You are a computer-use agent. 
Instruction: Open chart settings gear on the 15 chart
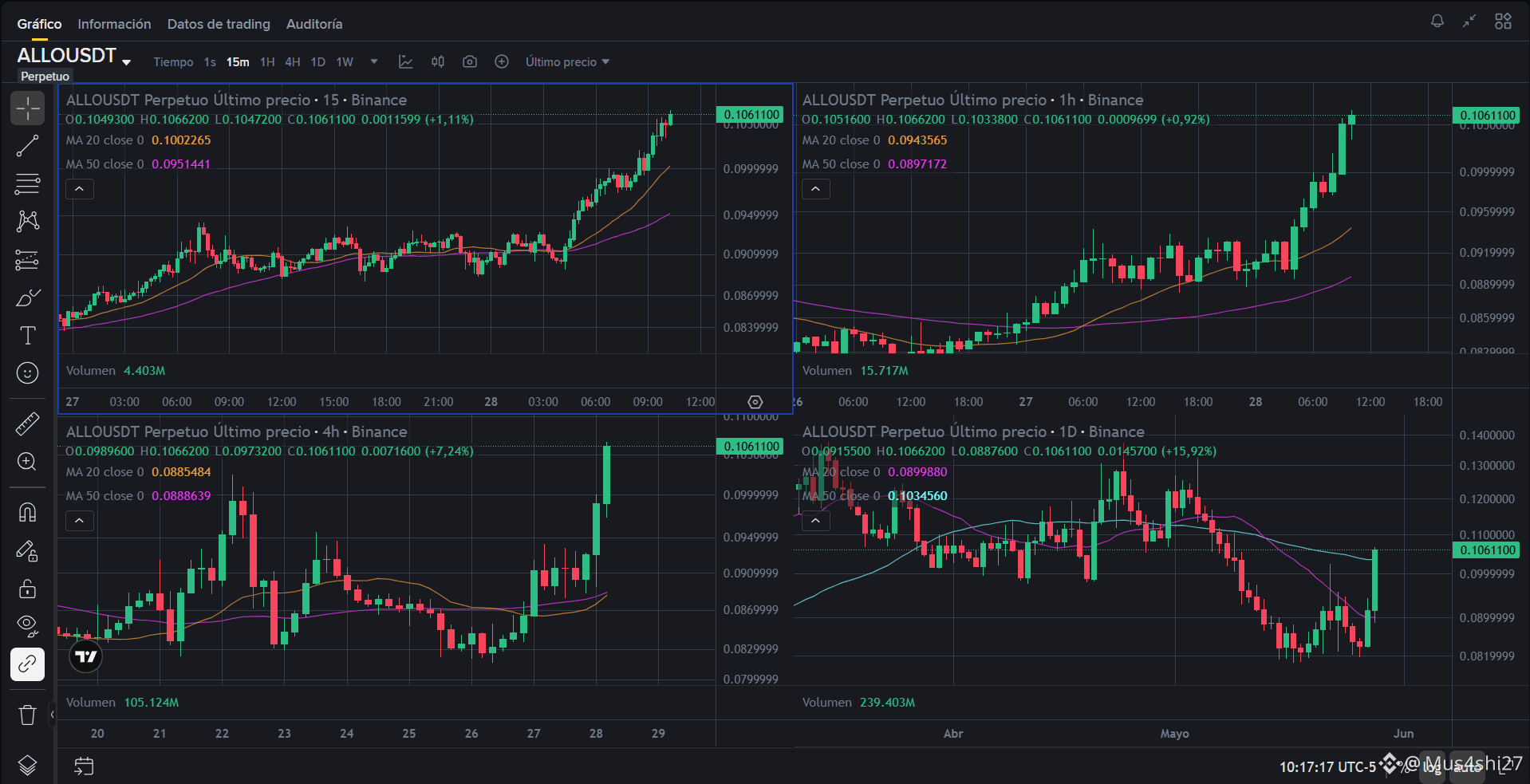tap(755, 402)
